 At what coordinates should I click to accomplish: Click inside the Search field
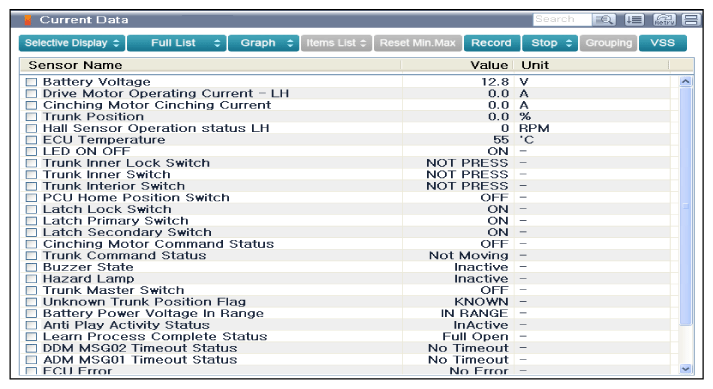562,20
